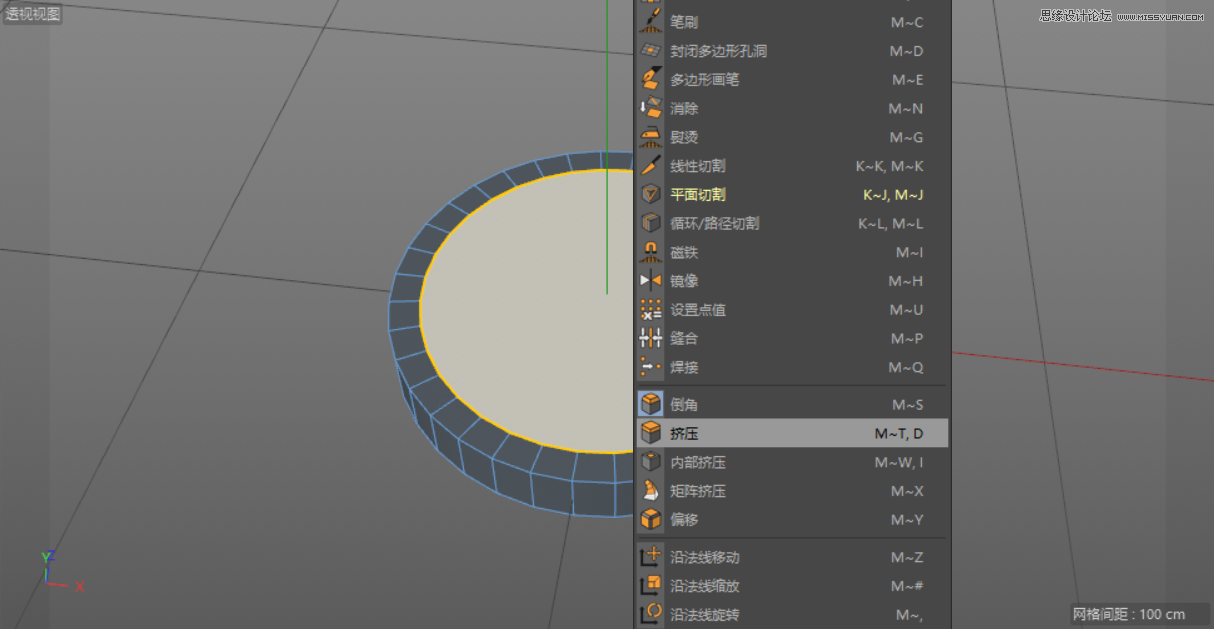The image size is (1214, 629).
Task: Select the 笔刷 (Brush) tool icon
Action: point(651,22)
